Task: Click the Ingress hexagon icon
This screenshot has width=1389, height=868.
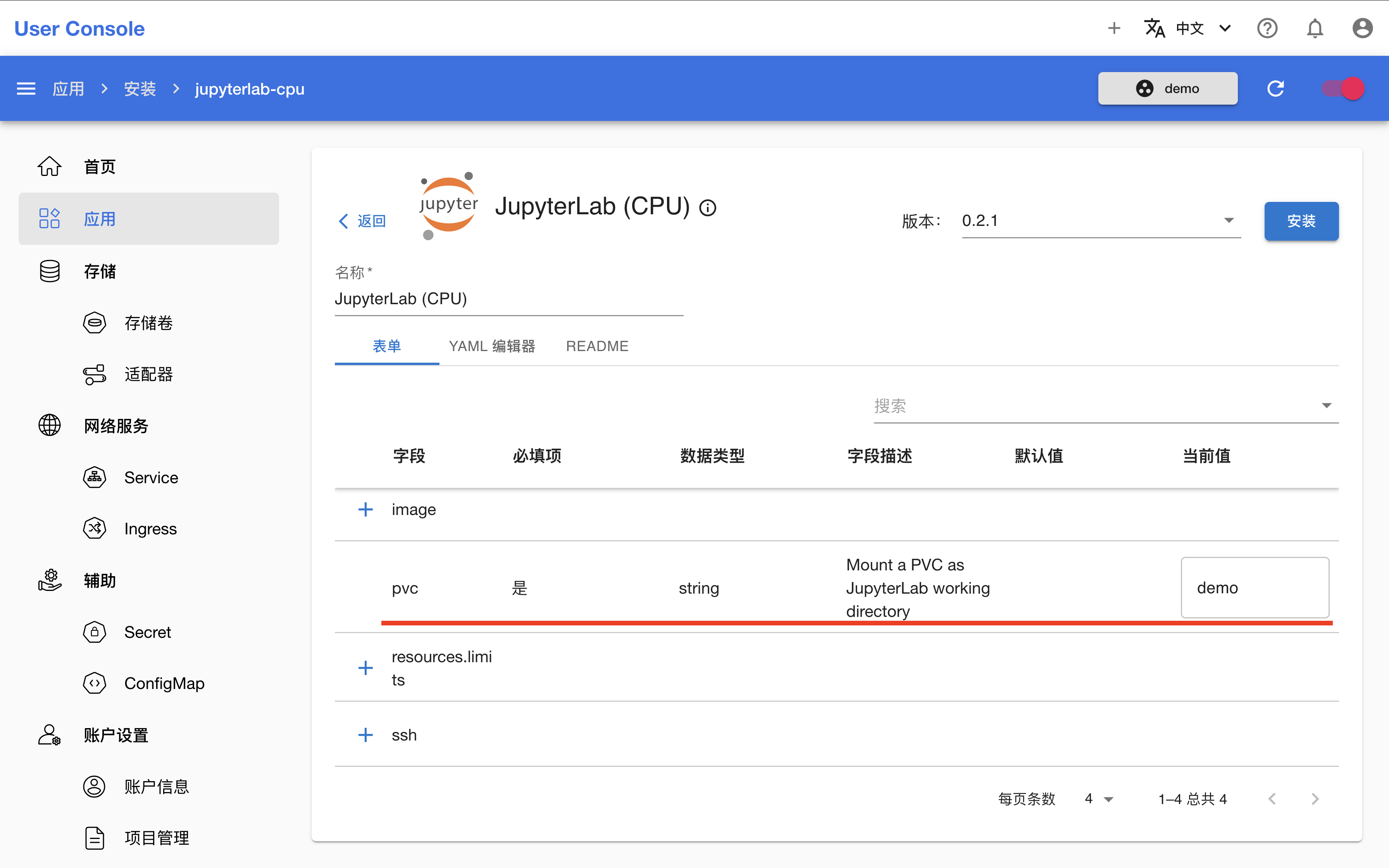Action: coord(94,528)
